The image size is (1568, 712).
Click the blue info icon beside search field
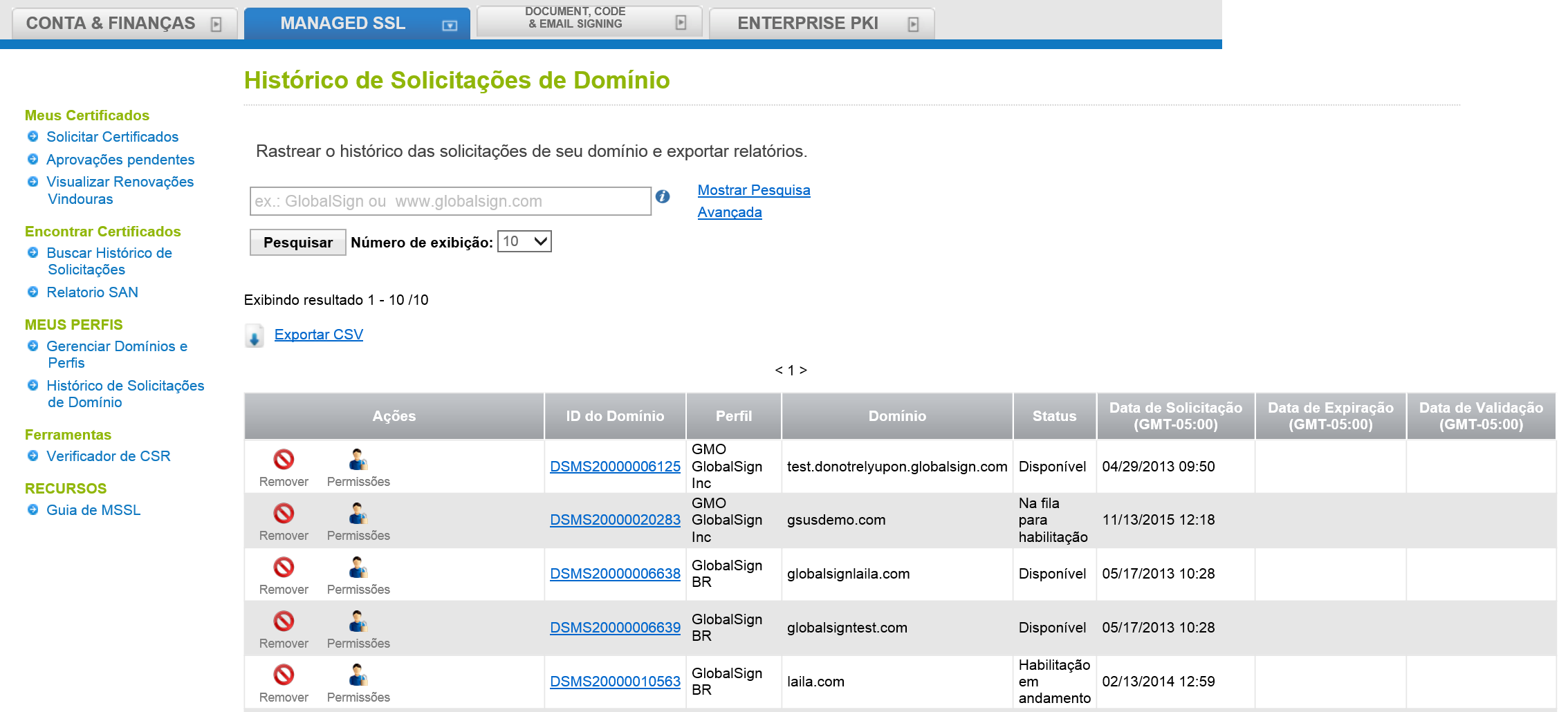[x=663, y=197]
